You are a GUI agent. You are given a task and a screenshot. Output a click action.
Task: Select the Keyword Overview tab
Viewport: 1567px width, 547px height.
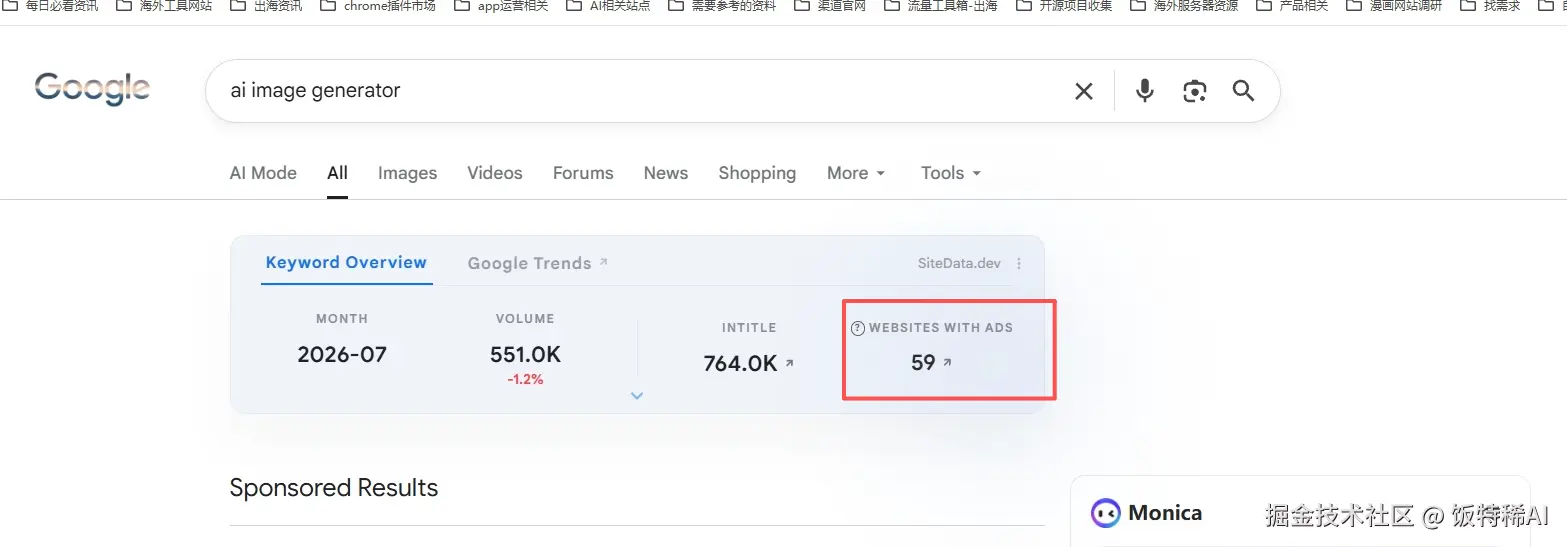tap(346, 262)
